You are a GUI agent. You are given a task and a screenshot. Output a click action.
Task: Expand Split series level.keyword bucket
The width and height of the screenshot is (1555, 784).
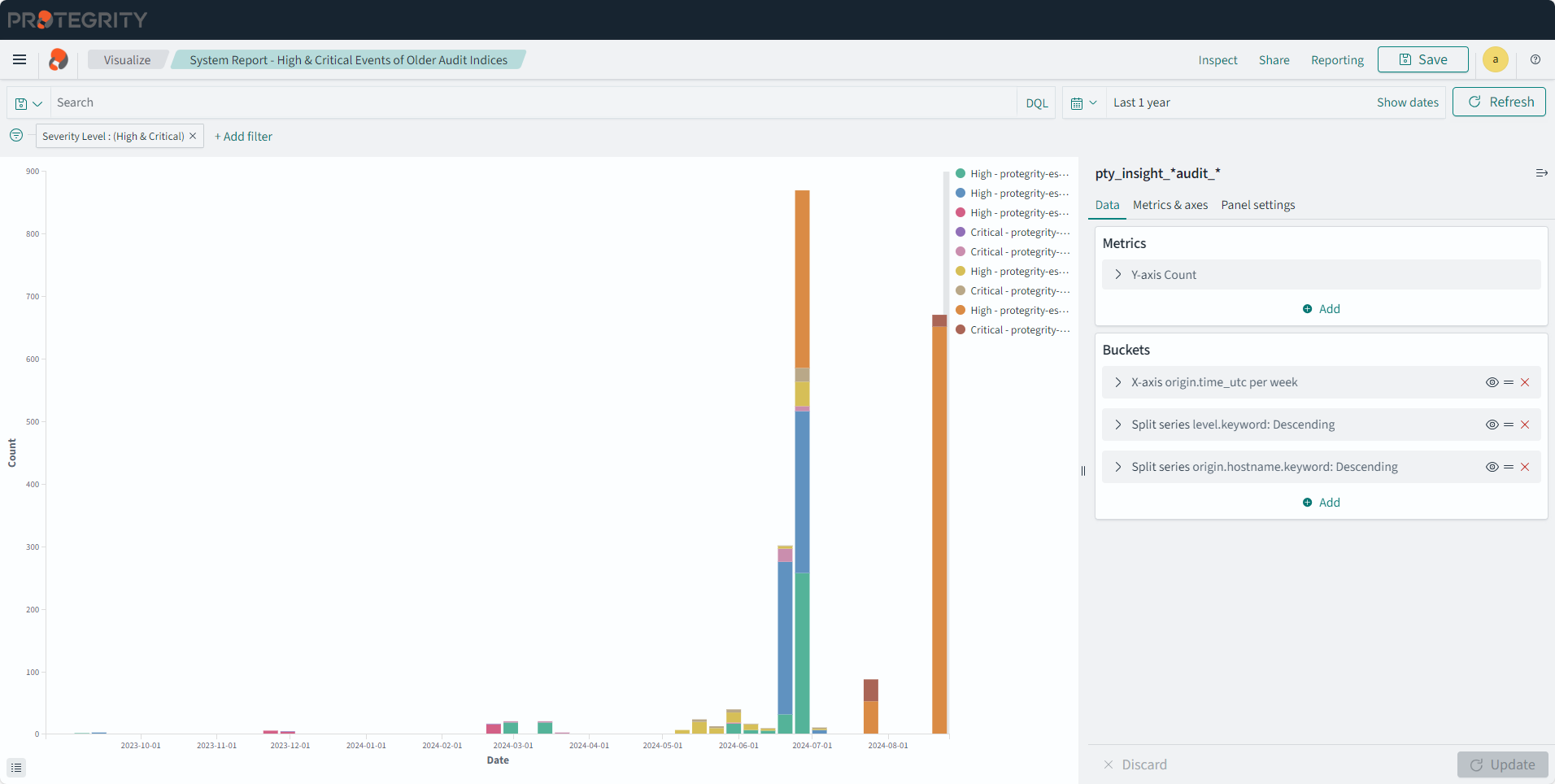coord(1118,425)
